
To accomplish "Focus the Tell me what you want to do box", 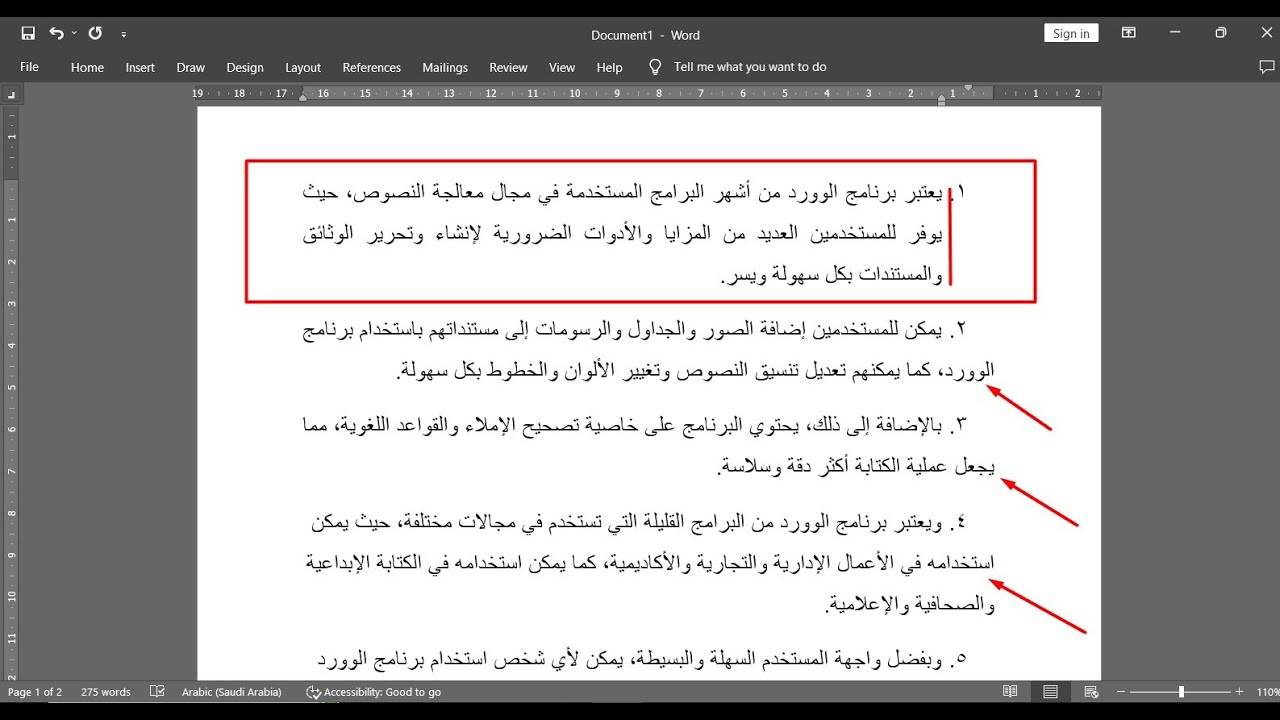I will [750, 67].
